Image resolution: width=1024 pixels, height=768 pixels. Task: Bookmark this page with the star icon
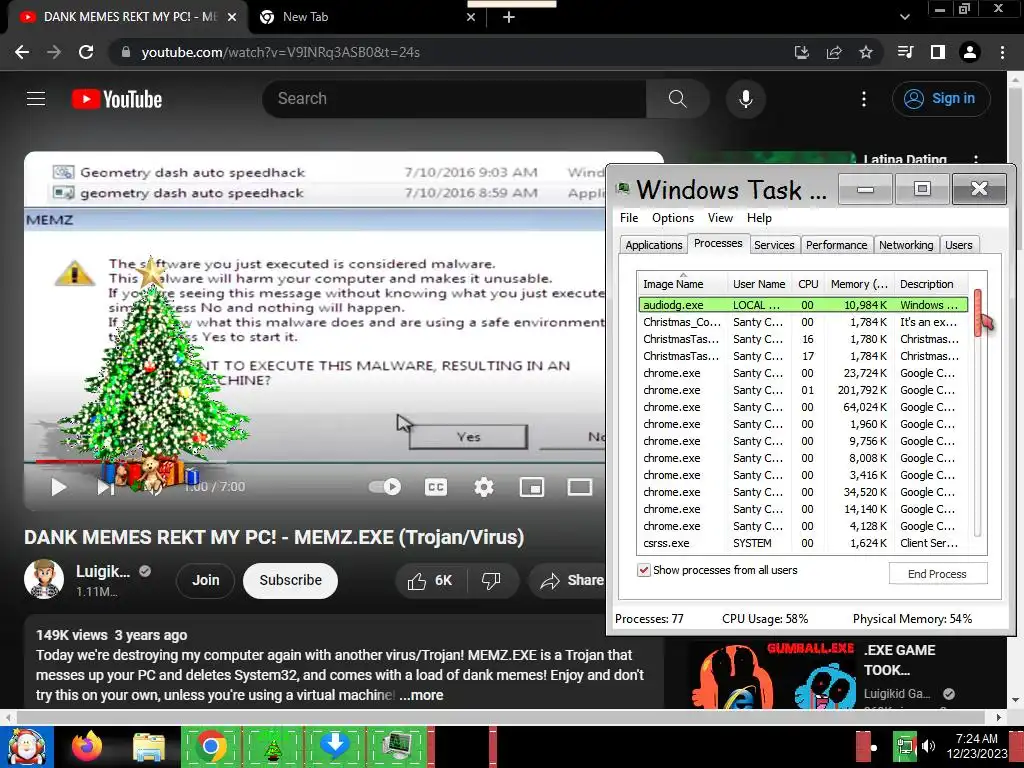pyautogui.click(x=866, y=52)
